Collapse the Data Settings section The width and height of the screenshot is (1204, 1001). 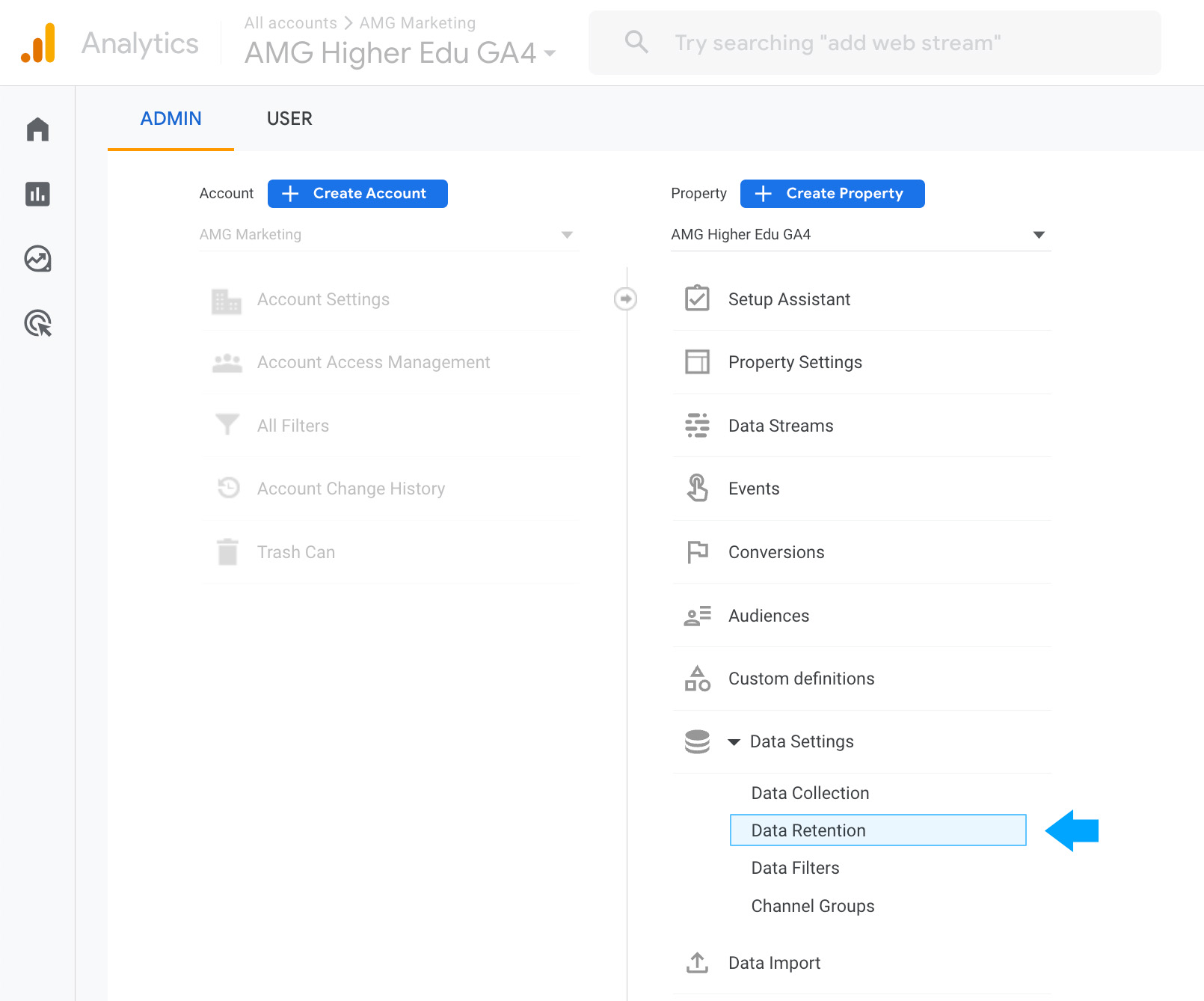734,742
